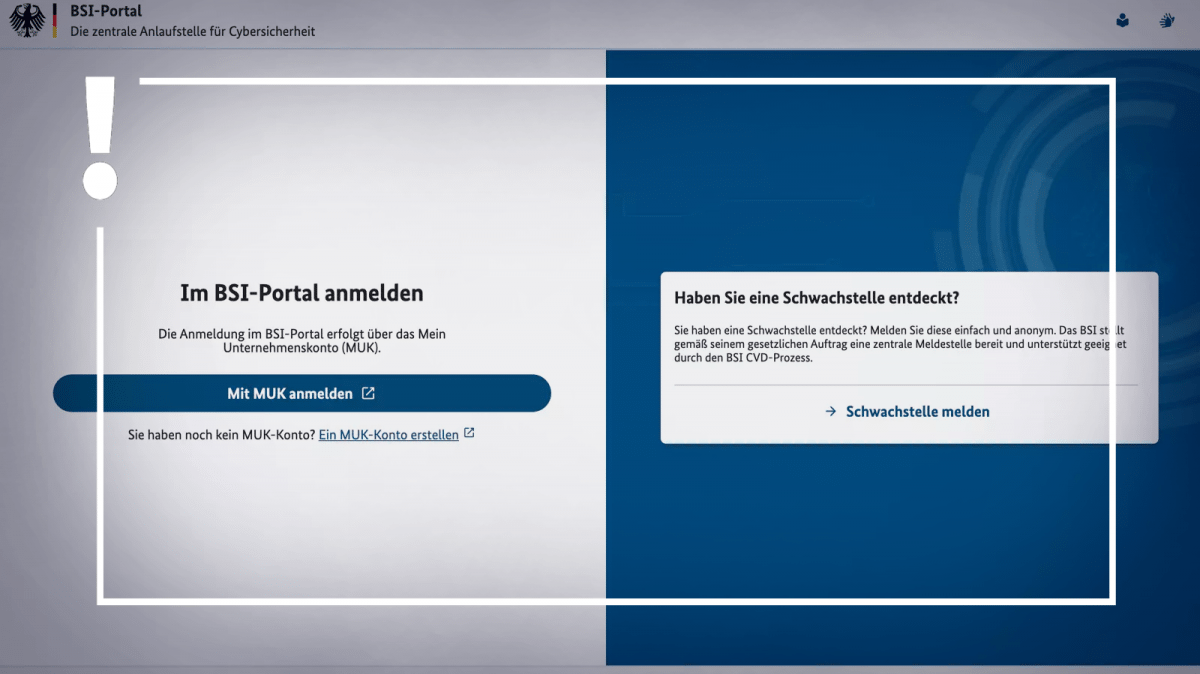The height and width of the screenshot is (674, 1200).
Task: Click the arrow icon before Schwachstelle melden
Action: pos(830,411)
